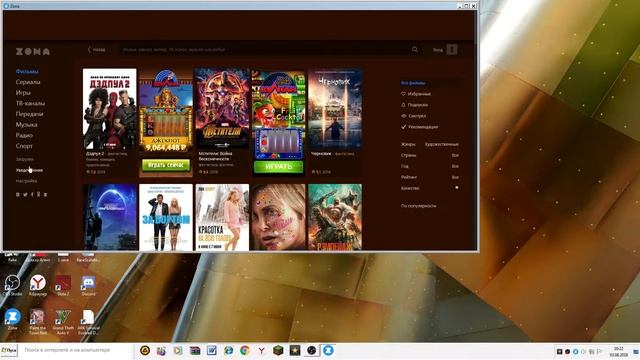
Task: Open the white document file on desktop
Action: 88,322
